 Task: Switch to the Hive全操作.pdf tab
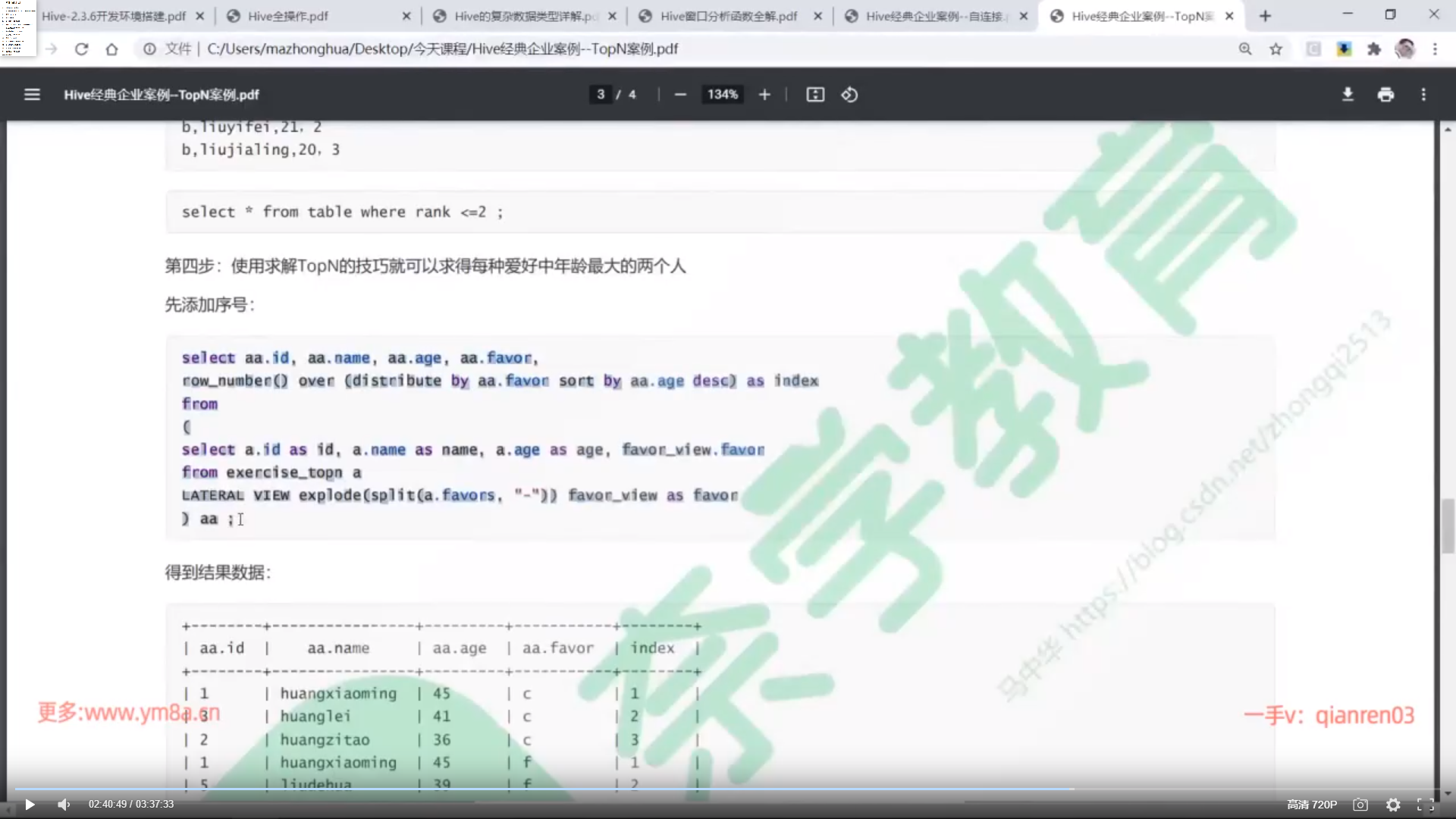(288, 16)
